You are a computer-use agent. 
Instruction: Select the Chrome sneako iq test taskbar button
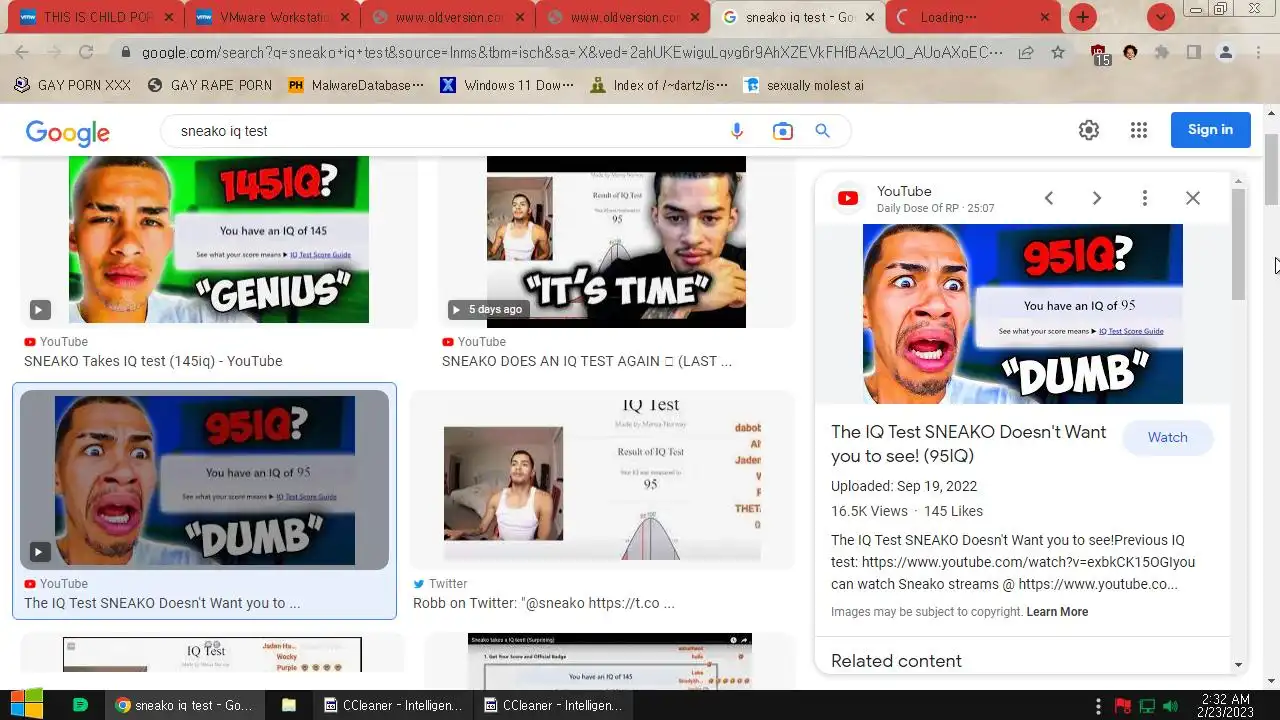pyautogui.click(x=184, y=705)
